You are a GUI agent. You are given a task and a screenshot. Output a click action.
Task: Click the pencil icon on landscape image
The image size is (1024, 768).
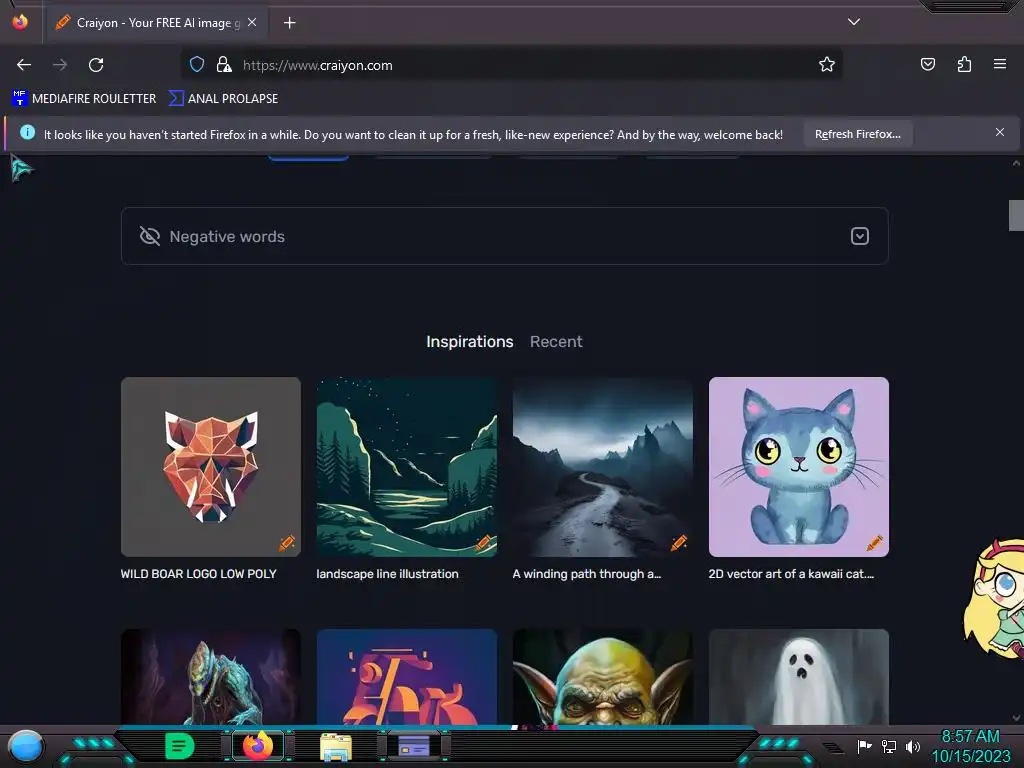[x=483, y=543]
